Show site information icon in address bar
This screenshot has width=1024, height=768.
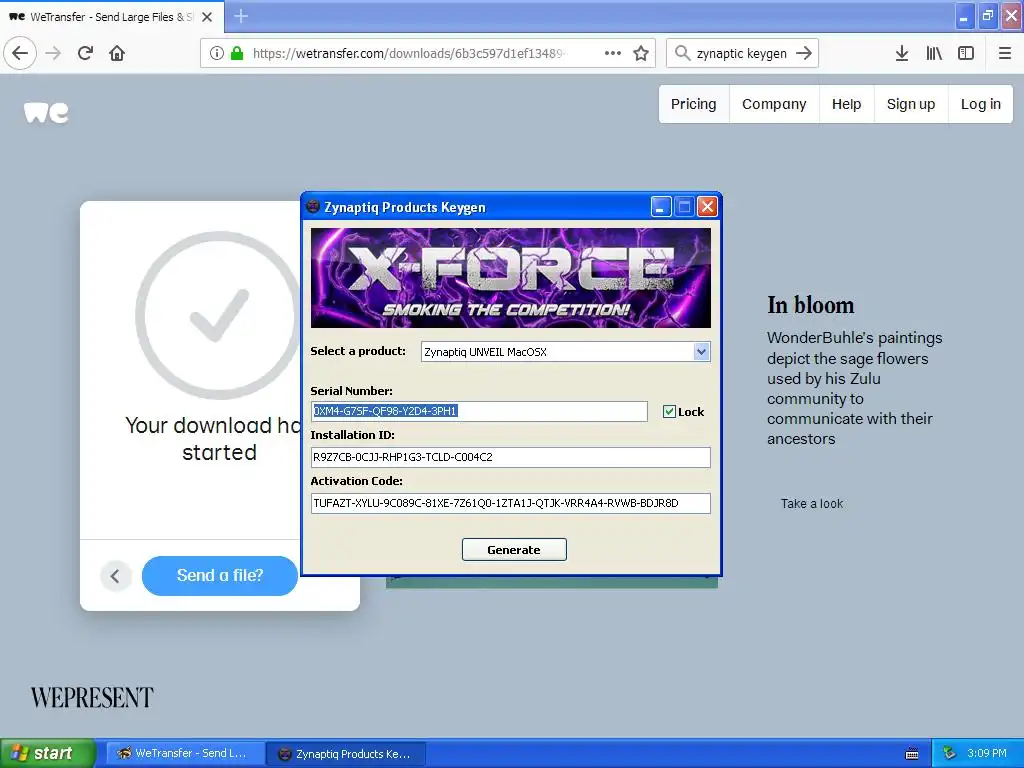pos(217,53)
